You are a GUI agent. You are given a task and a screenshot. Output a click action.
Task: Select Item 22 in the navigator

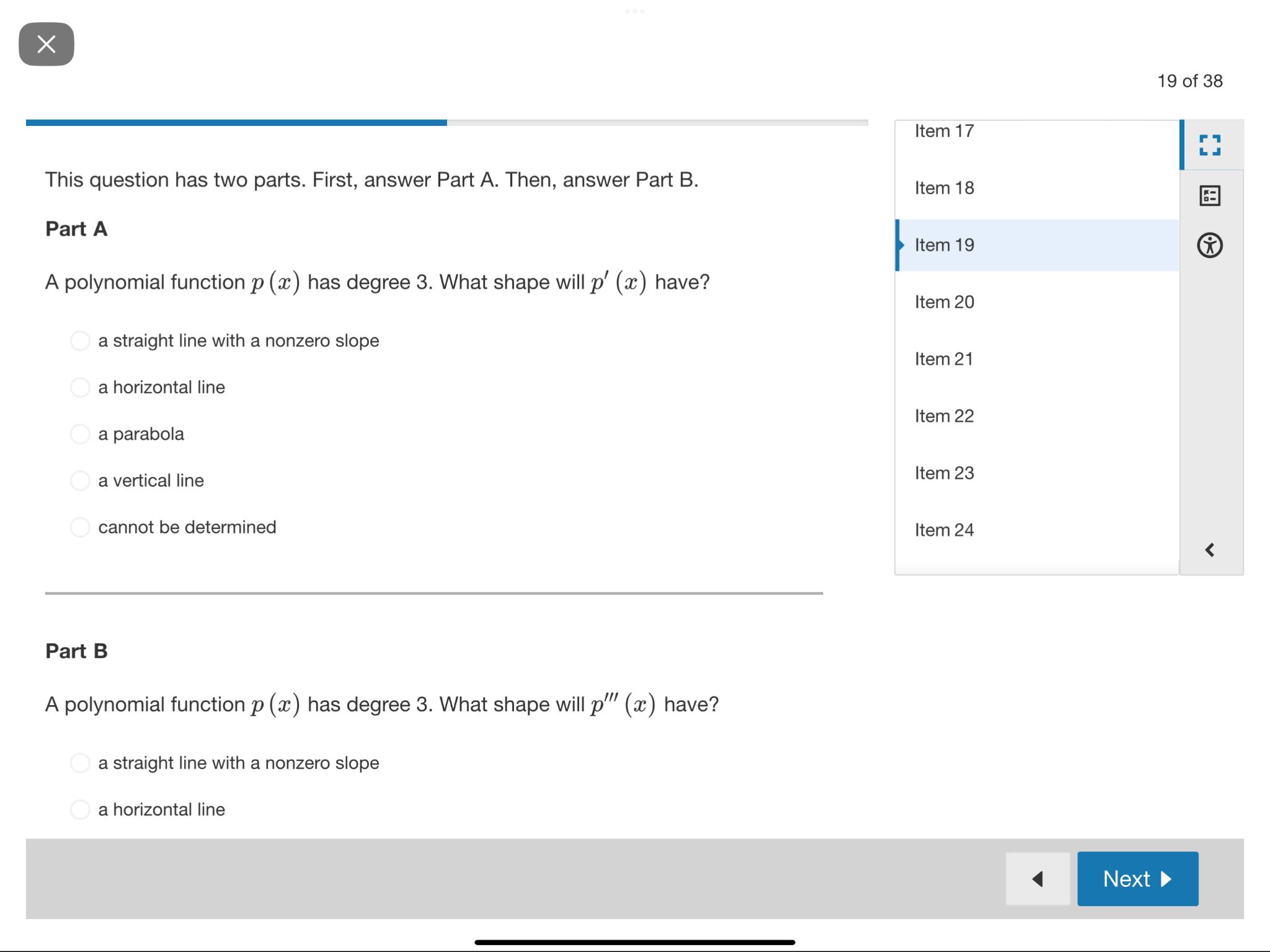point(944,416)
